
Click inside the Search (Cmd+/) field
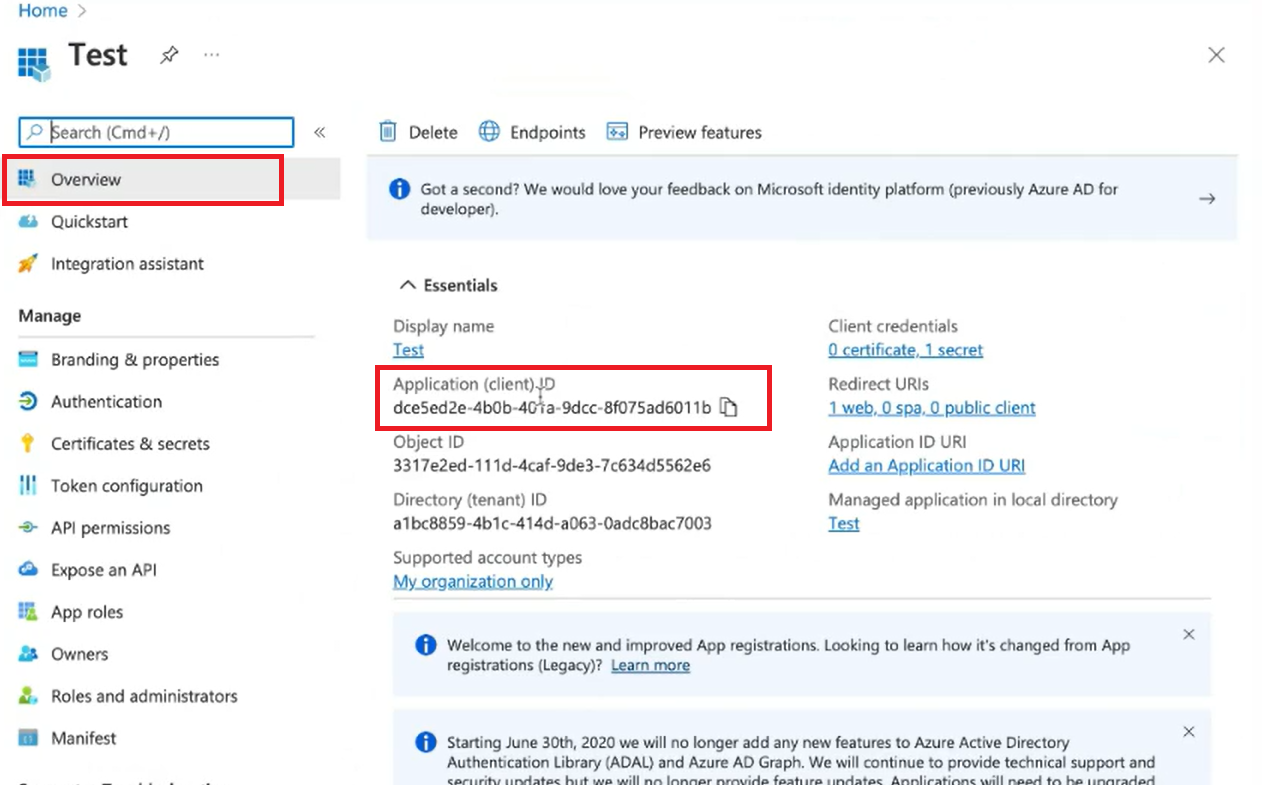155,132
